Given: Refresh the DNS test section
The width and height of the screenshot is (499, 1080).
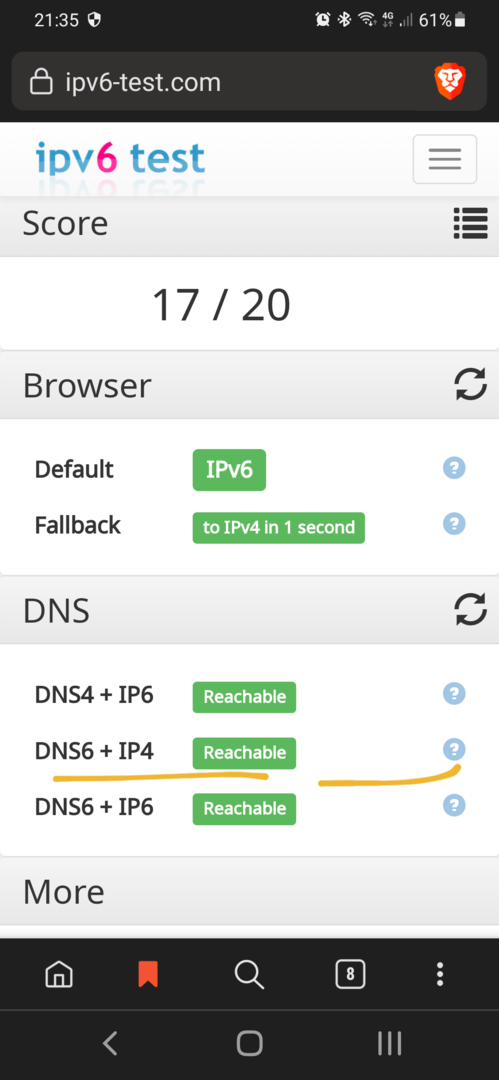Looking at the screenshot, I should tap(470, 610).
